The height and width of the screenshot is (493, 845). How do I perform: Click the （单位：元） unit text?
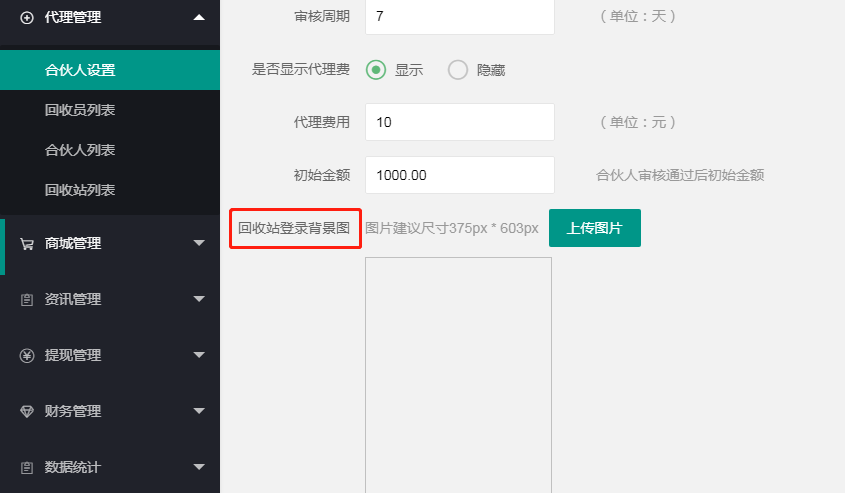[638, 122]
